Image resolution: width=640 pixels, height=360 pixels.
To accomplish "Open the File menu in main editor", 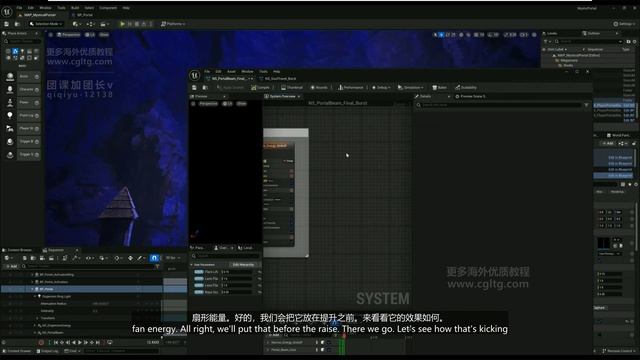I will tap(19, 8).
